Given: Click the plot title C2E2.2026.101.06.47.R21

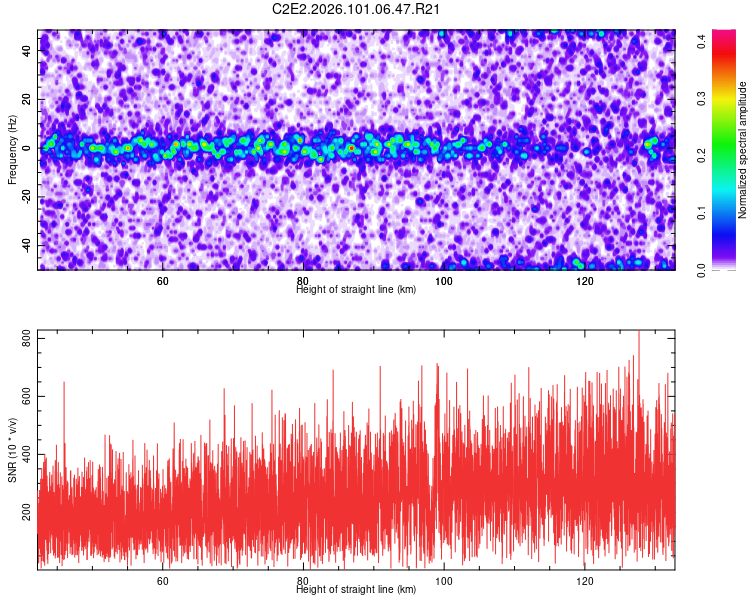Looking at the screenshot, I should point(357,9).
